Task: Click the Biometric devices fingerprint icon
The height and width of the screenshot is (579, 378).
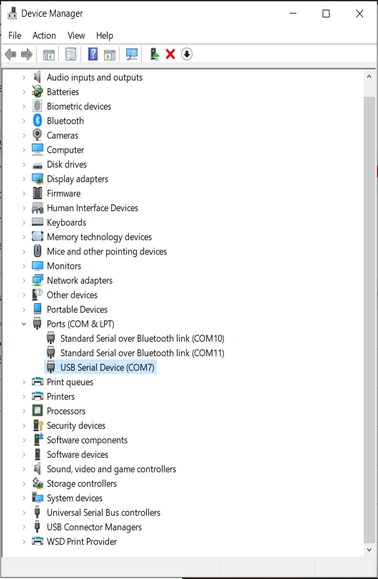Action: (37, 106)
